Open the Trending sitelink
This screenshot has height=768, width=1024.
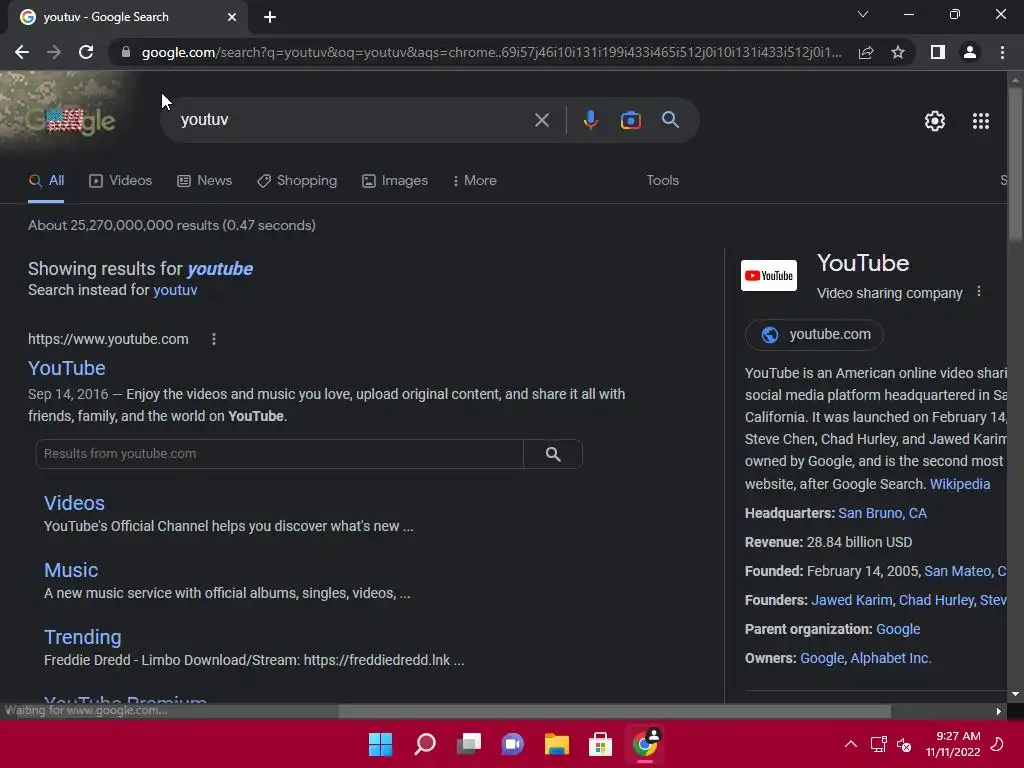[83, 637]
